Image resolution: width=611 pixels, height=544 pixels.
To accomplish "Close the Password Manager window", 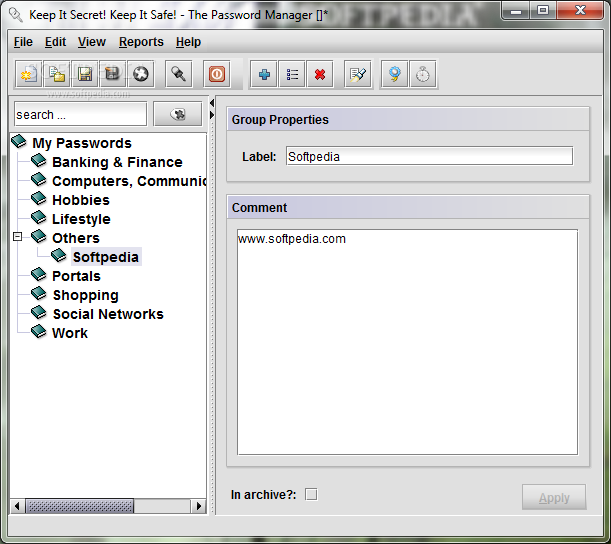I will click(580, 11).
